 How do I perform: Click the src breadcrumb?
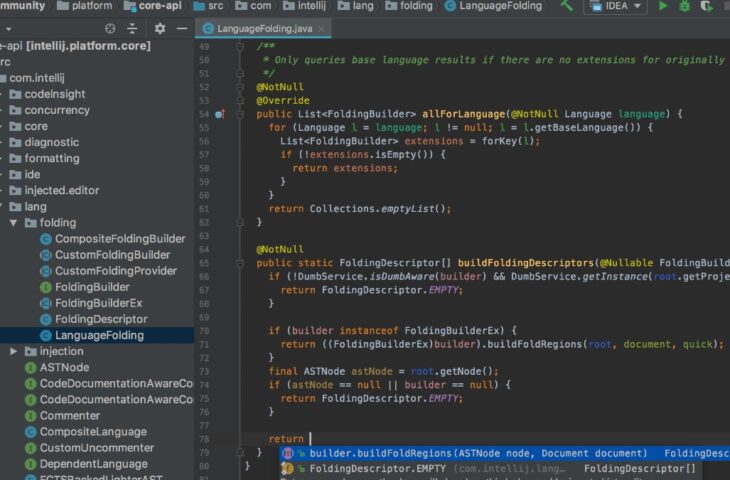coord(208,6)
